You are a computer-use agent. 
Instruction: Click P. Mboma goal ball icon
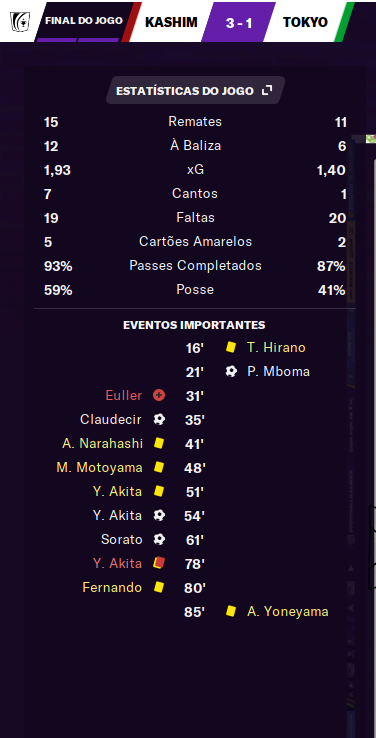tap(231, 371)
